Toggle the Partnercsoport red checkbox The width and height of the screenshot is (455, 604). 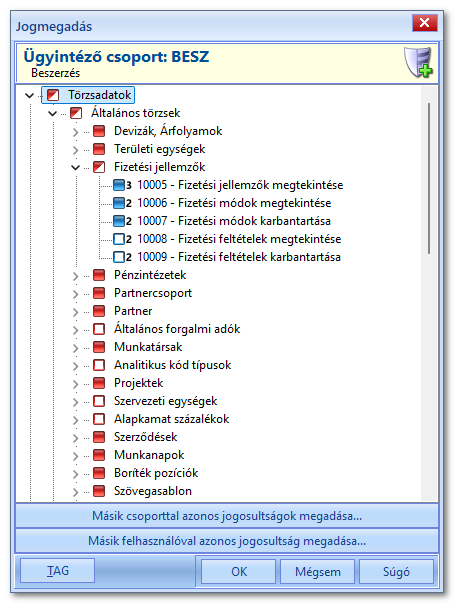99,293
